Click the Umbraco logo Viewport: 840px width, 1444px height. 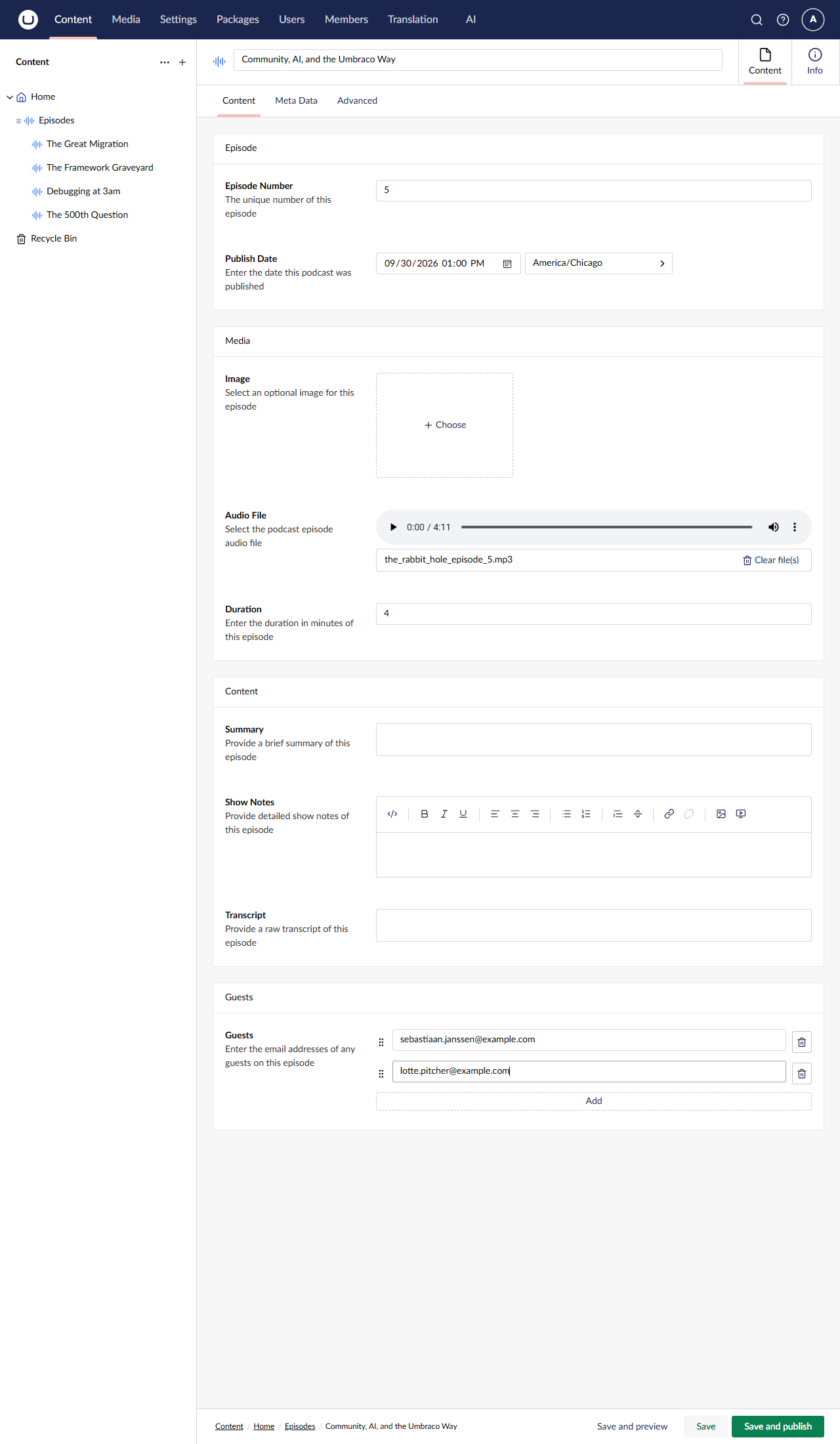[x=28, y=20]
